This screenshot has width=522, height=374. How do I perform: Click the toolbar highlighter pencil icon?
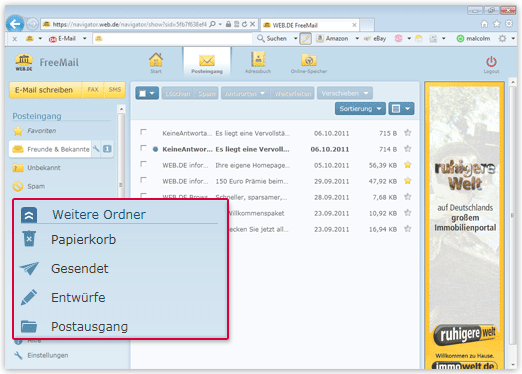click(x=306, y=39)
